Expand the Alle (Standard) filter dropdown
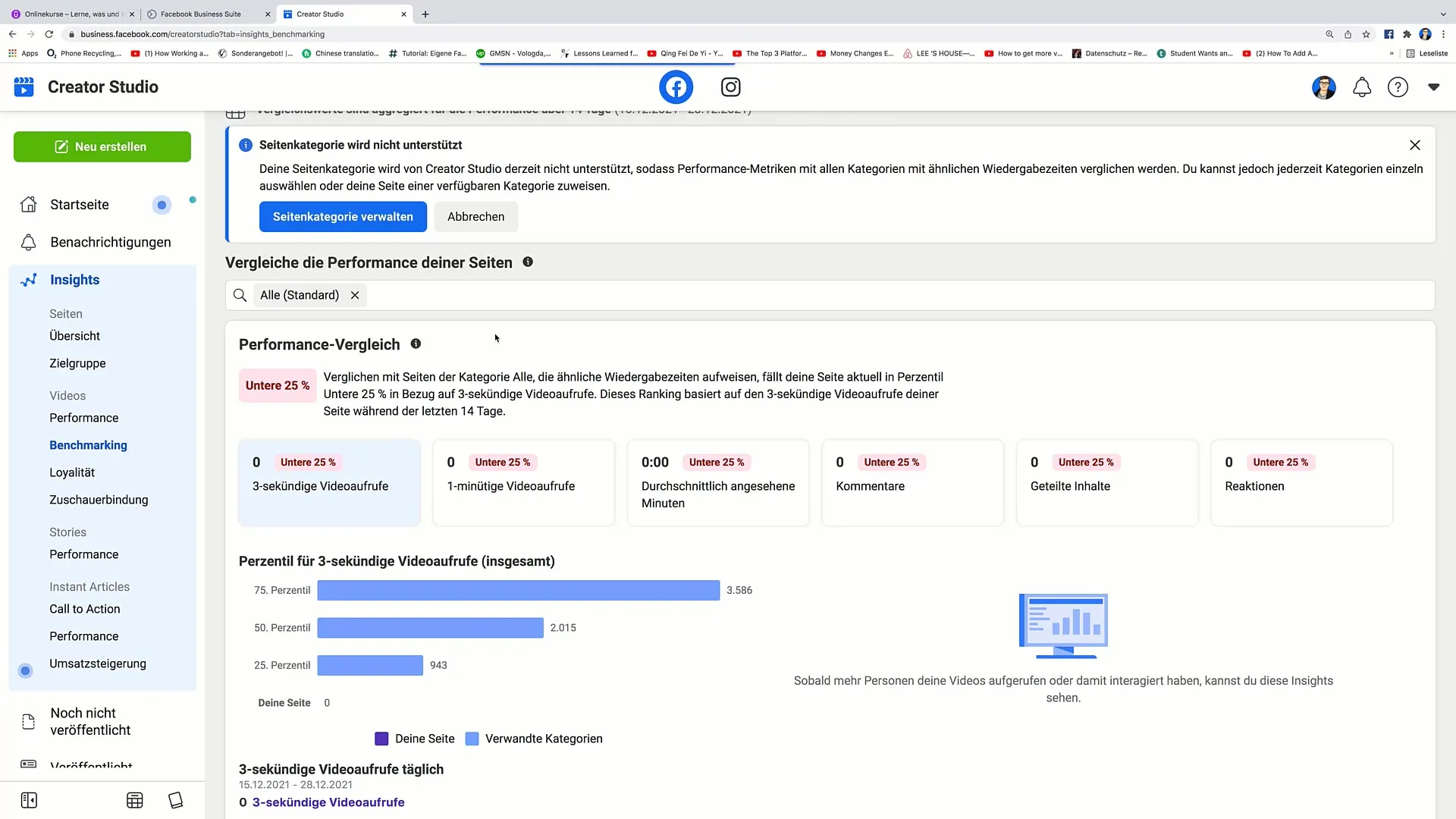 tap(300, 295)
